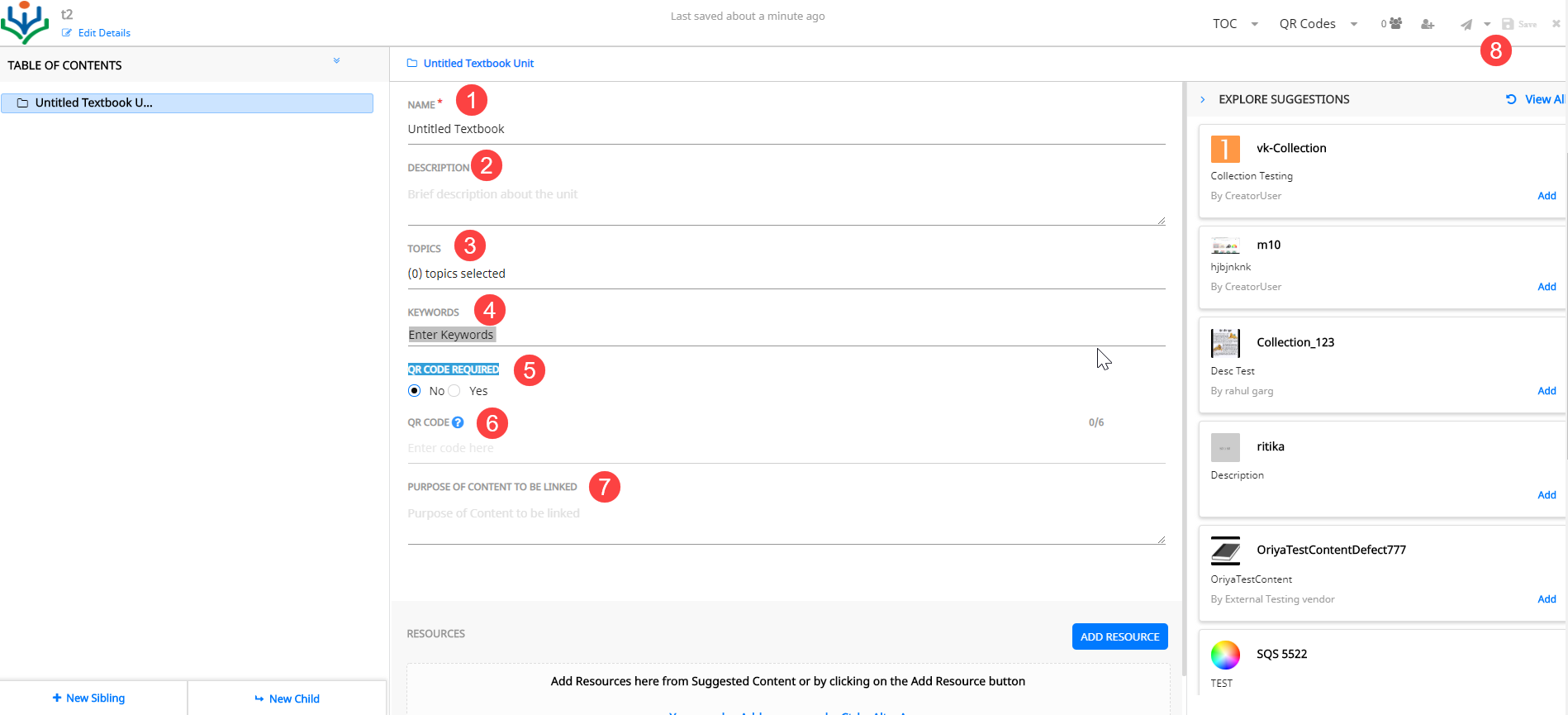
Task: Click the Description text area
Action: (x=786, y=204)
